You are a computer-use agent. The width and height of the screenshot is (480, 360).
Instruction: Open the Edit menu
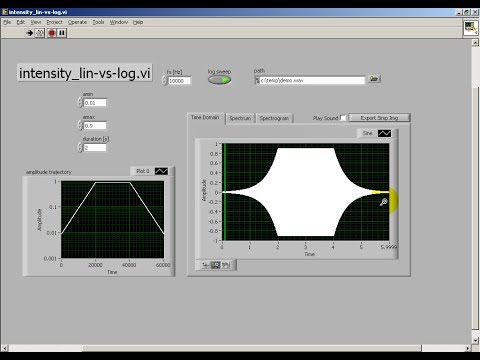coord(21,22)
